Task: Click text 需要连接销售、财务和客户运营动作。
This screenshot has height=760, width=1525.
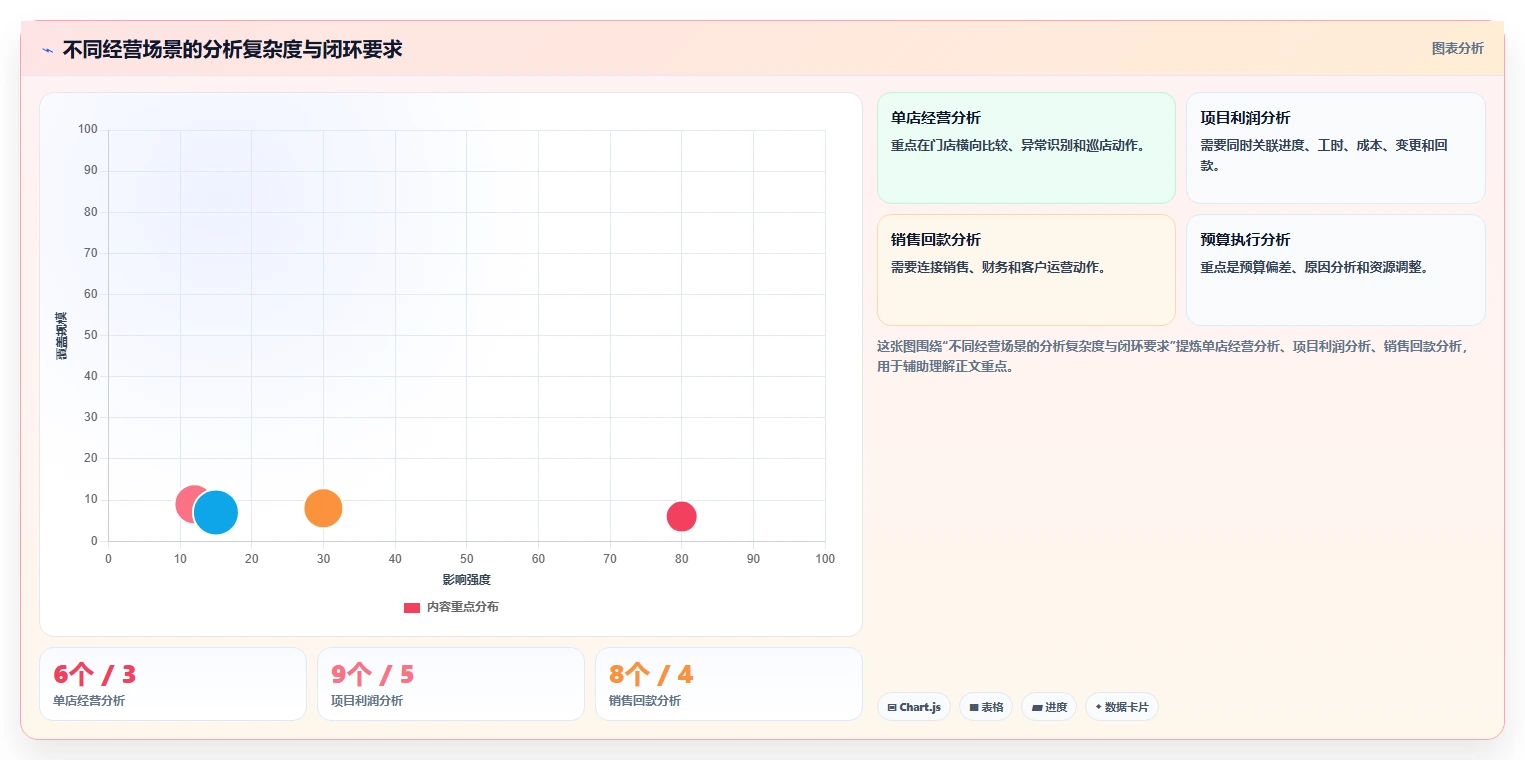Action: 998,267
